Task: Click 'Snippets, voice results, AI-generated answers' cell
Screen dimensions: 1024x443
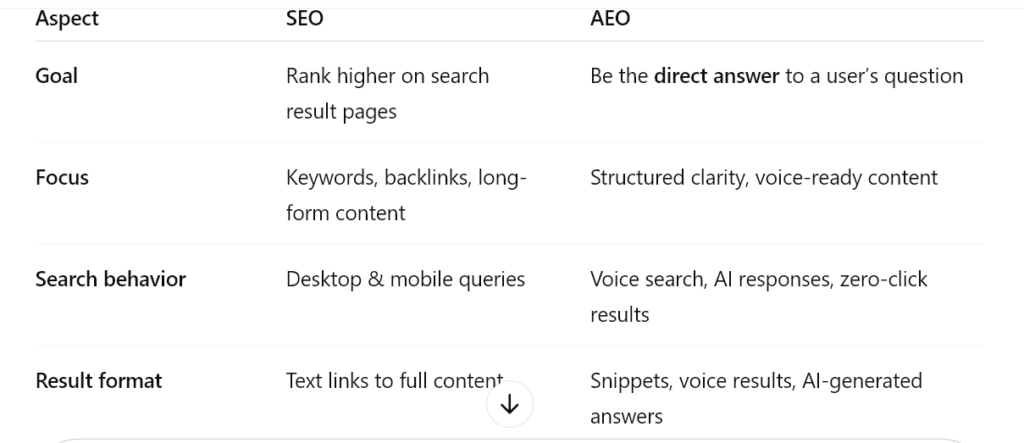Action: point(756,399)
